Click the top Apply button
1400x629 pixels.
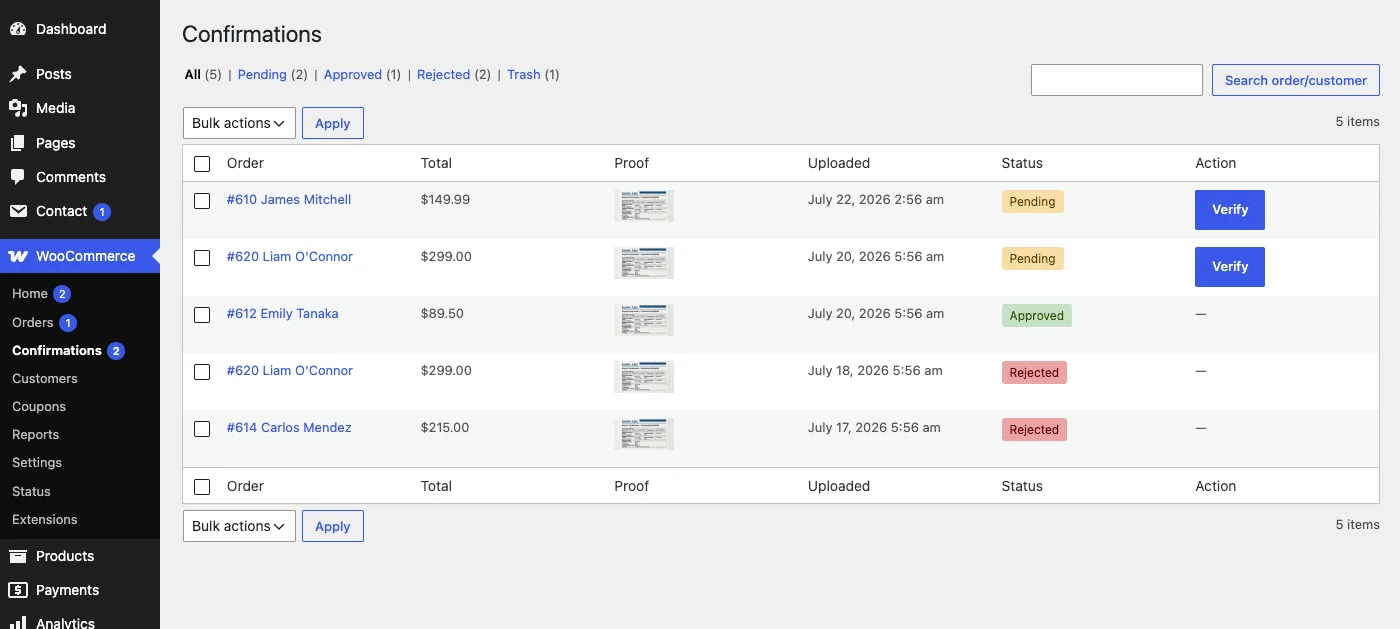333,123
